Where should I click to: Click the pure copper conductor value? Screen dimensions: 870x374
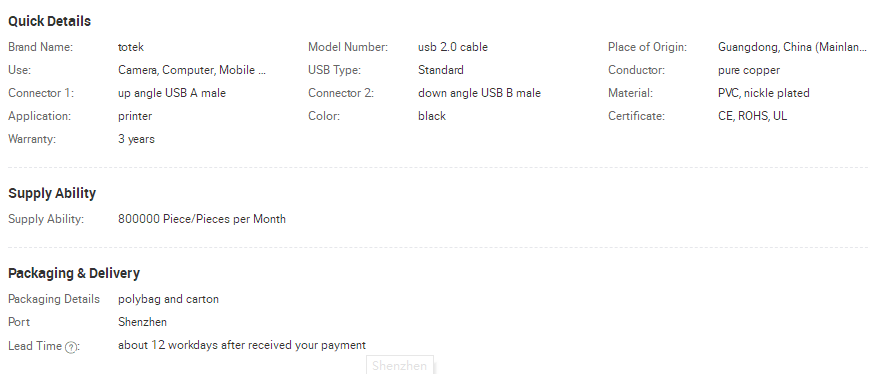pyautogui.click(x=748, y=70)
